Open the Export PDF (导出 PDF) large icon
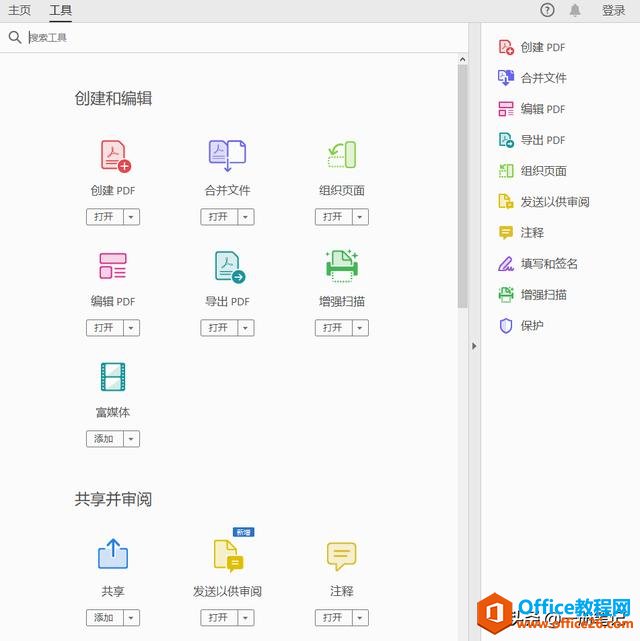Image resolution: width=640 pixels, height=641 pixels. [x=230, y=267]
